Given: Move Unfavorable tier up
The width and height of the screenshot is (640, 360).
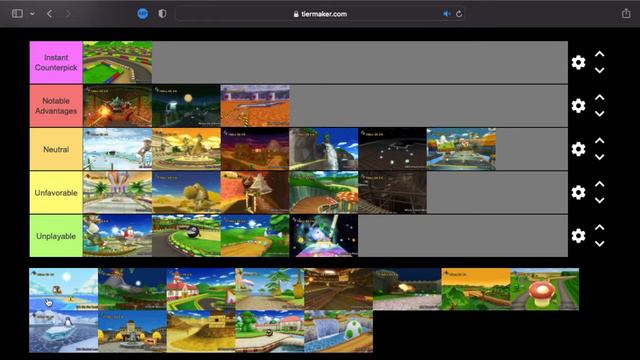Looking at the screenshot, I should pyautogui.click(x=600, y=184).
